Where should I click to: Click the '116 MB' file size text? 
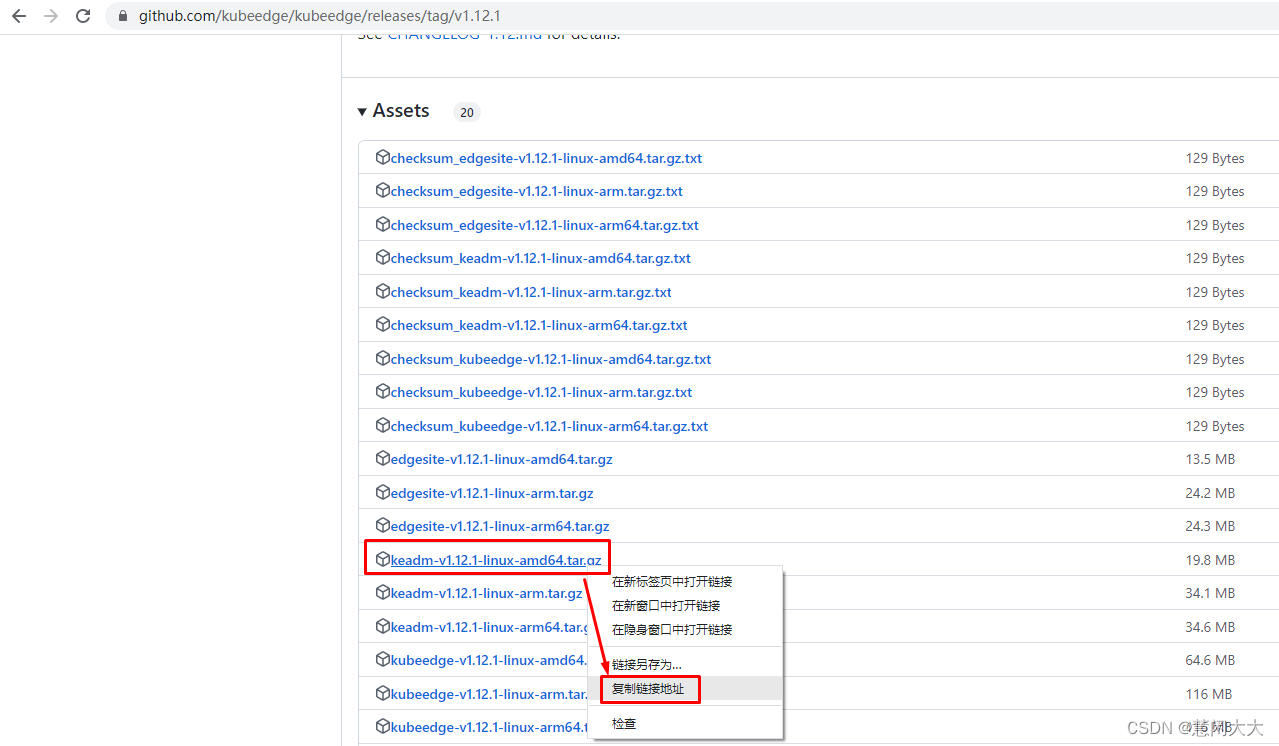1209,694
